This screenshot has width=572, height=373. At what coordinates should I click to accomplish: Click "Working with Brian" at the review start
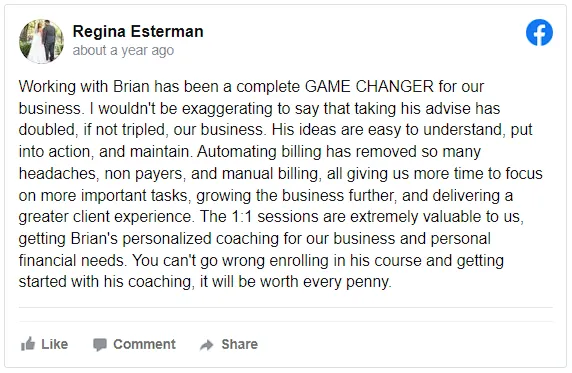coord(84,87)
